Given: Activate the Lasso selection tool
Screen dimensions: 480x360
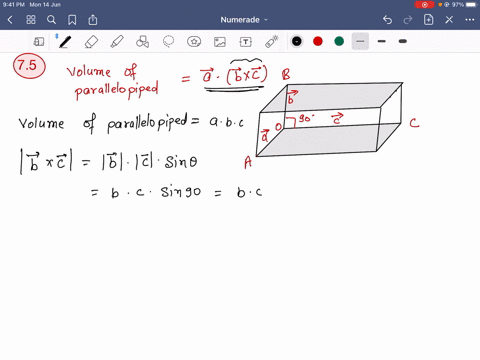Looking at the screenshot, I should [x=168, y=42].
